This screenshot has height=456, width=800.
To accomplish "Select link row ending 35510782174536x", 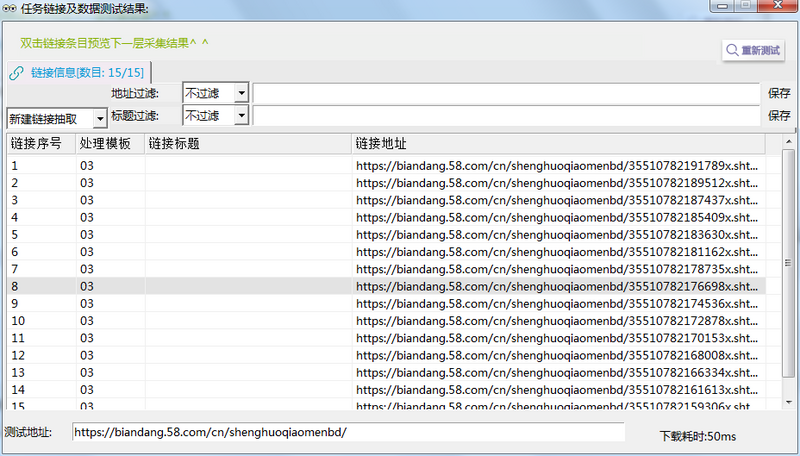I will (386, 303).
